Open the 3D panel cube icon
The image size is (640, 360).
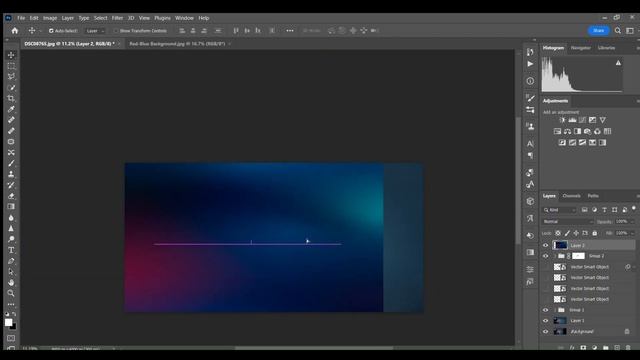pos(530,201)
